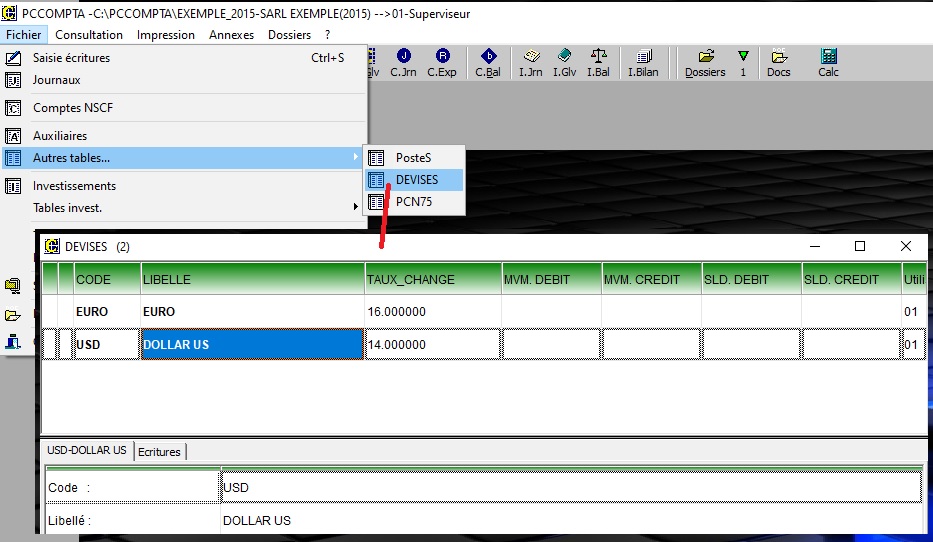Image resolution: width=933 pixels, height=542 pixels.
Task: Open the Consultation menu
Action: (89, 35)
